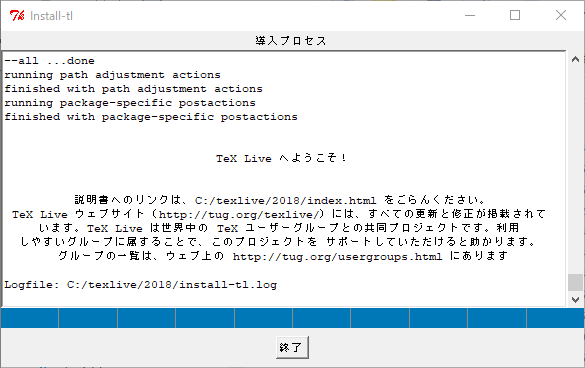Click the scrollbar down arrow

575,299
